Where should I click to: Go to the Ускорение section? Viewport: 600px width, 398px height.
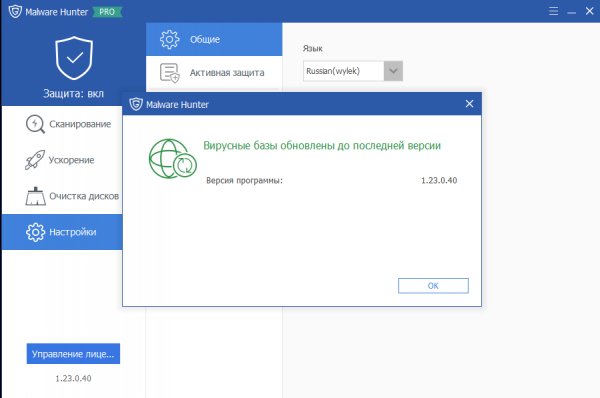coord(62,160)
